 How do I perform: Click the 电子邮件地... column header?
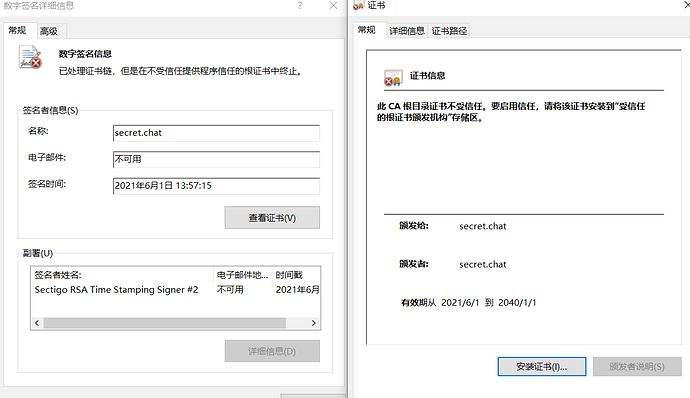click(x=243, y=275)
